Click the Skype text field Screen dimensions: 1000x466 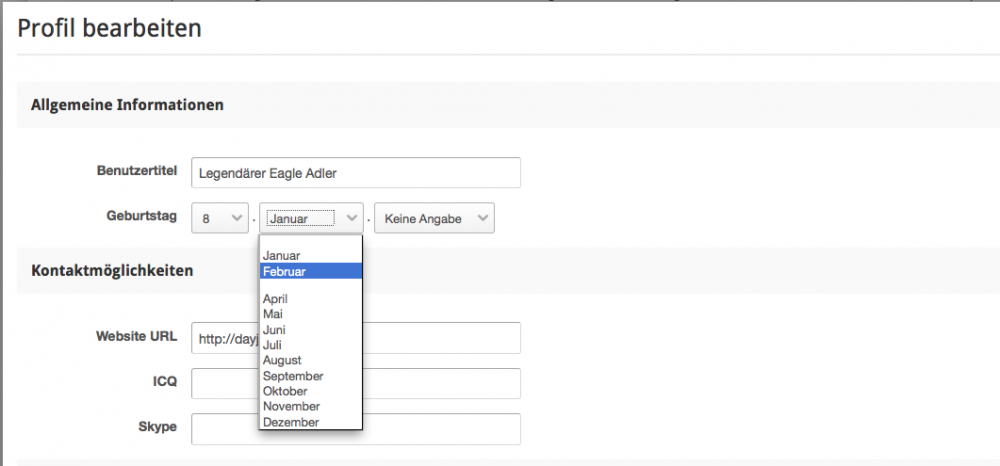point(440,428)
